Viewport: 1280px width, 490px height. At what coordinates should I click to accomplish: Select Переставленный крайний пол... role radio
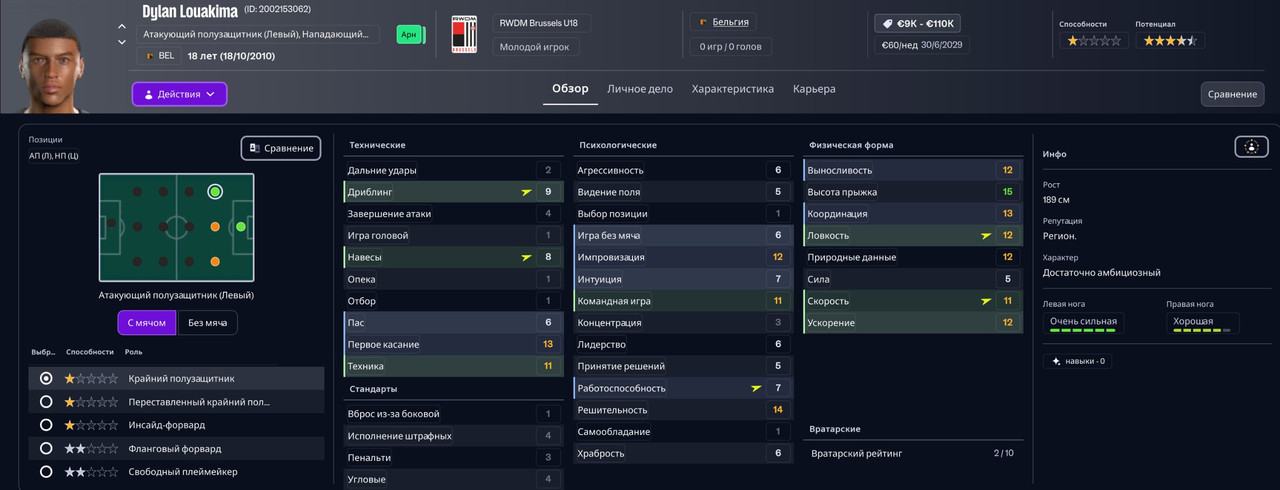coord(46,402)
